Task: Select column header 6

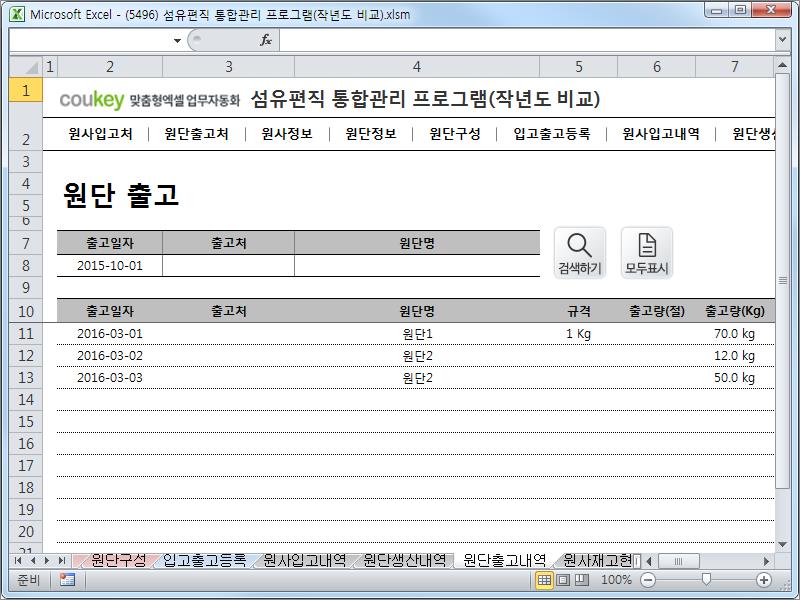Action: click(x=657, y=67)
